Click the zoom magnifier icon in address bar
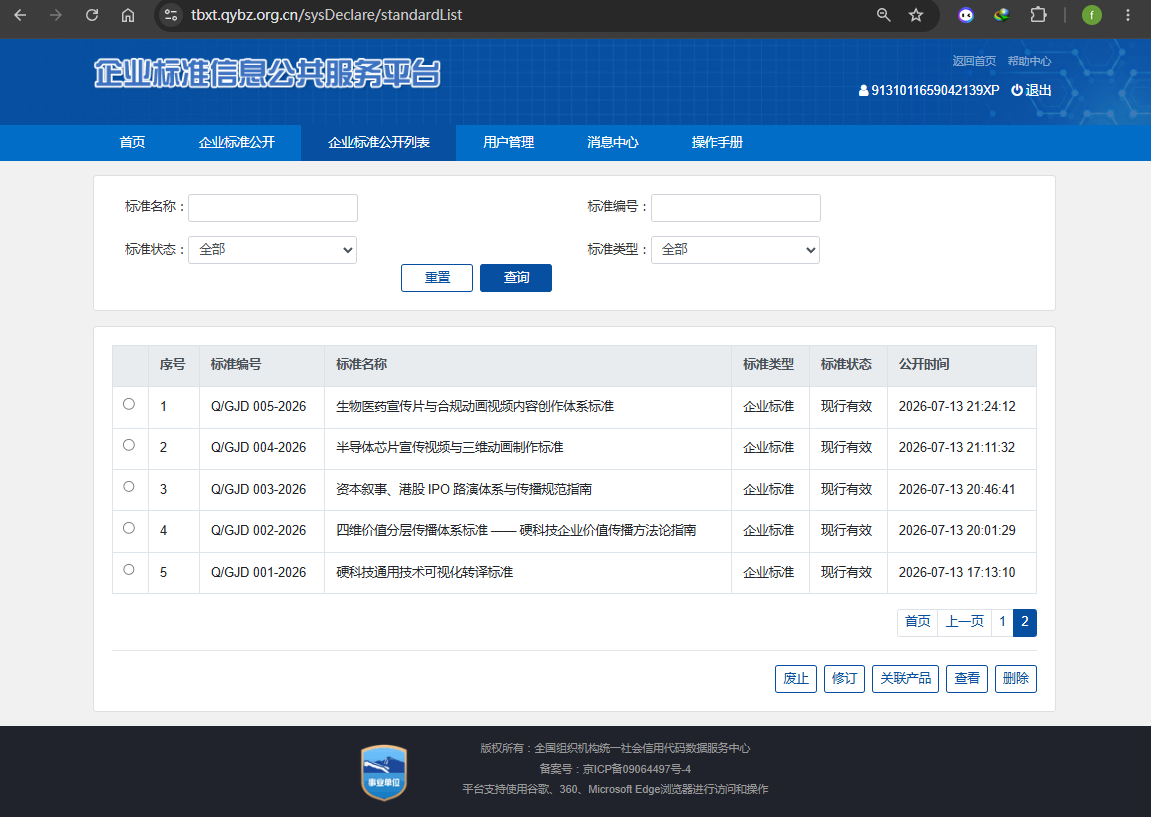1151x817 pixels. click(884, 15)
